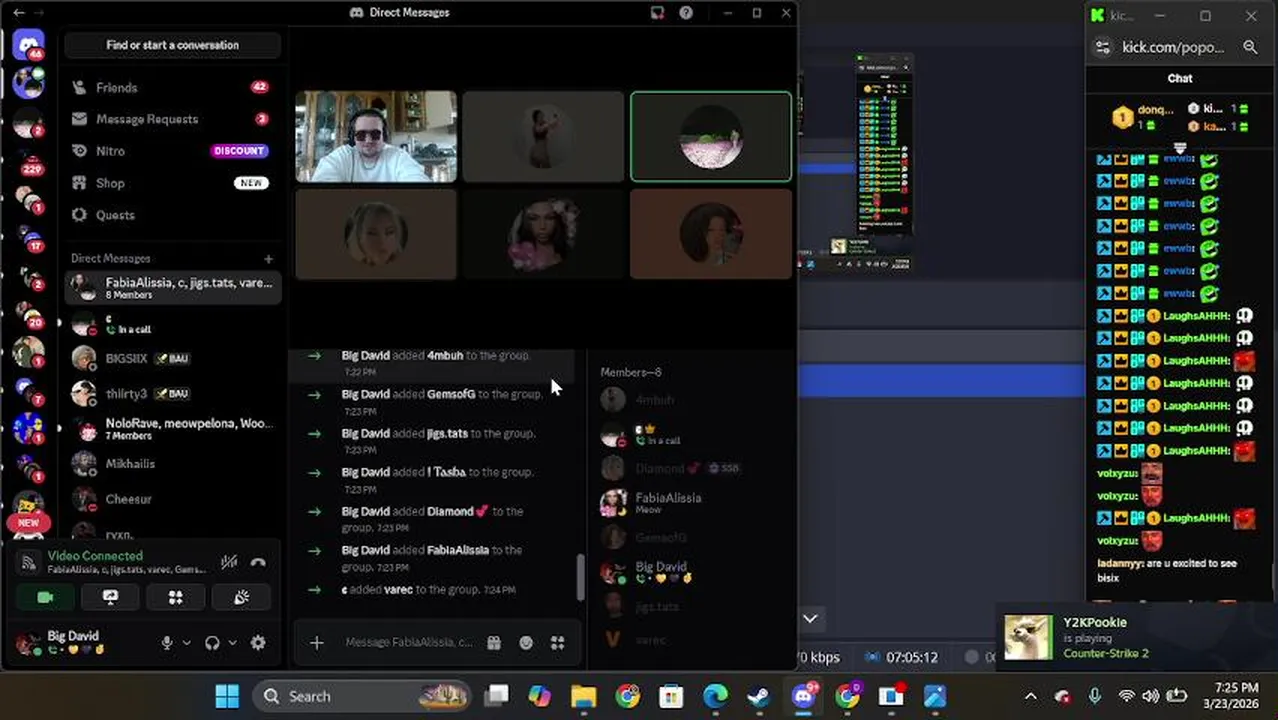Screen dimensions: 1278x720
Task: Open the soundboard in voice panel
Action: [x=241, y=597]
